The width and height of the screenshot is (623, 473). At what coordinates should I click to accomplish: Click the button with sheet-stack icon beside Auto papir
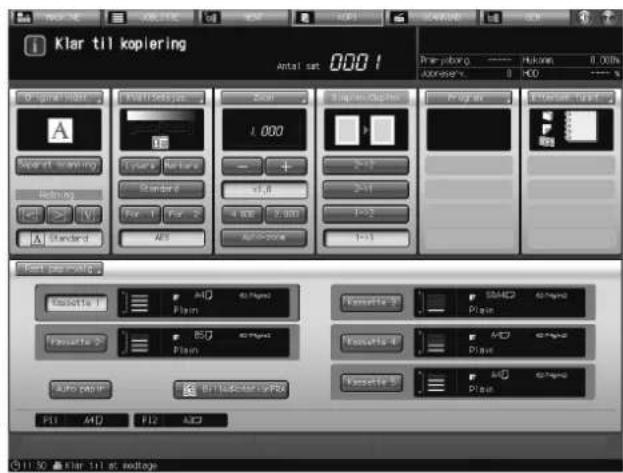231,390
